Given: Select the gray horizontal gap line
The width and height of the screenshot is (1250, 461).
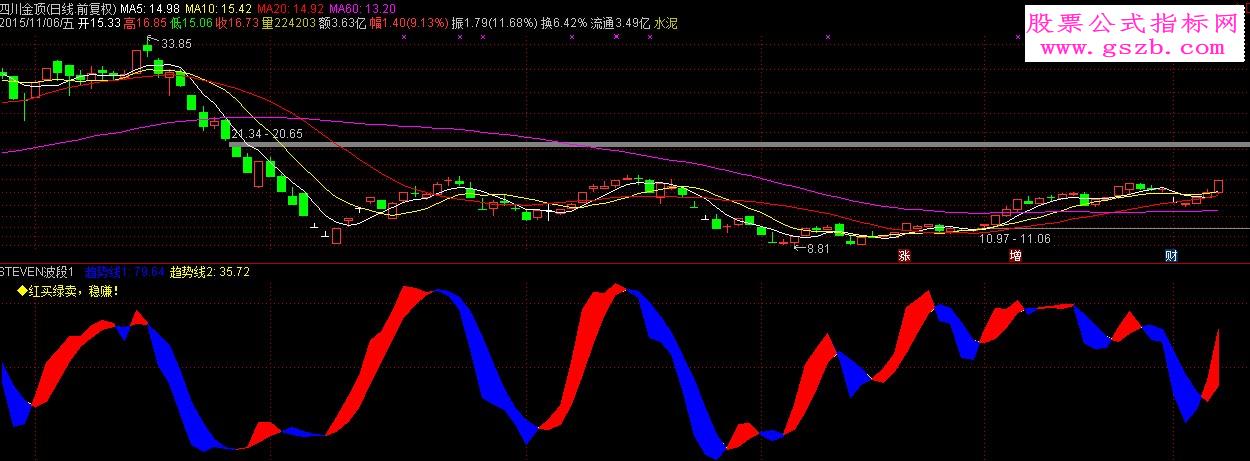Looking at the screenshot, I should [x=739, y=145].
